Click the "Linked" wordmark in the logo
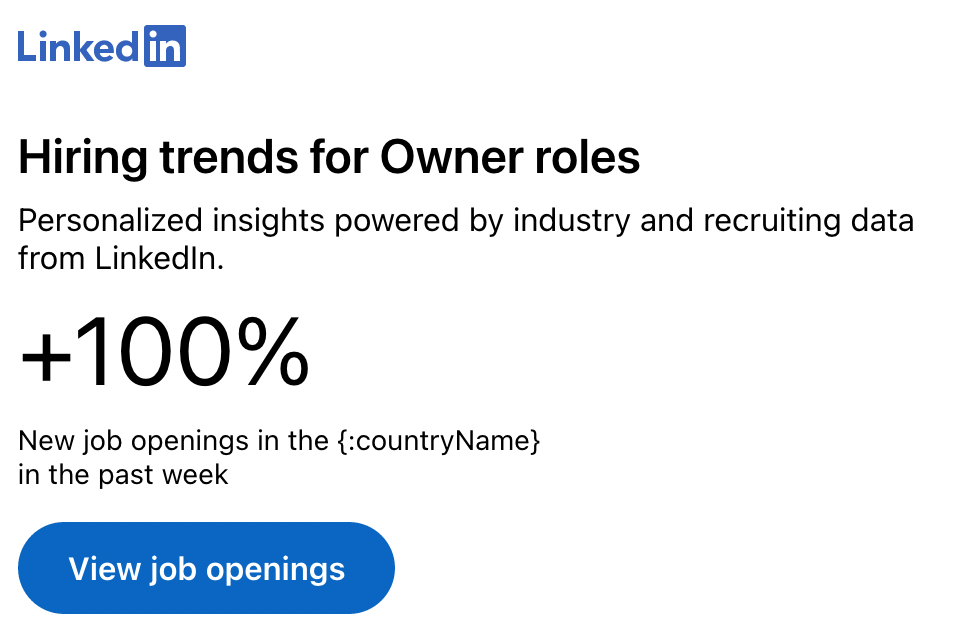This screenshot has height=644, width=972. click(79, 46)
